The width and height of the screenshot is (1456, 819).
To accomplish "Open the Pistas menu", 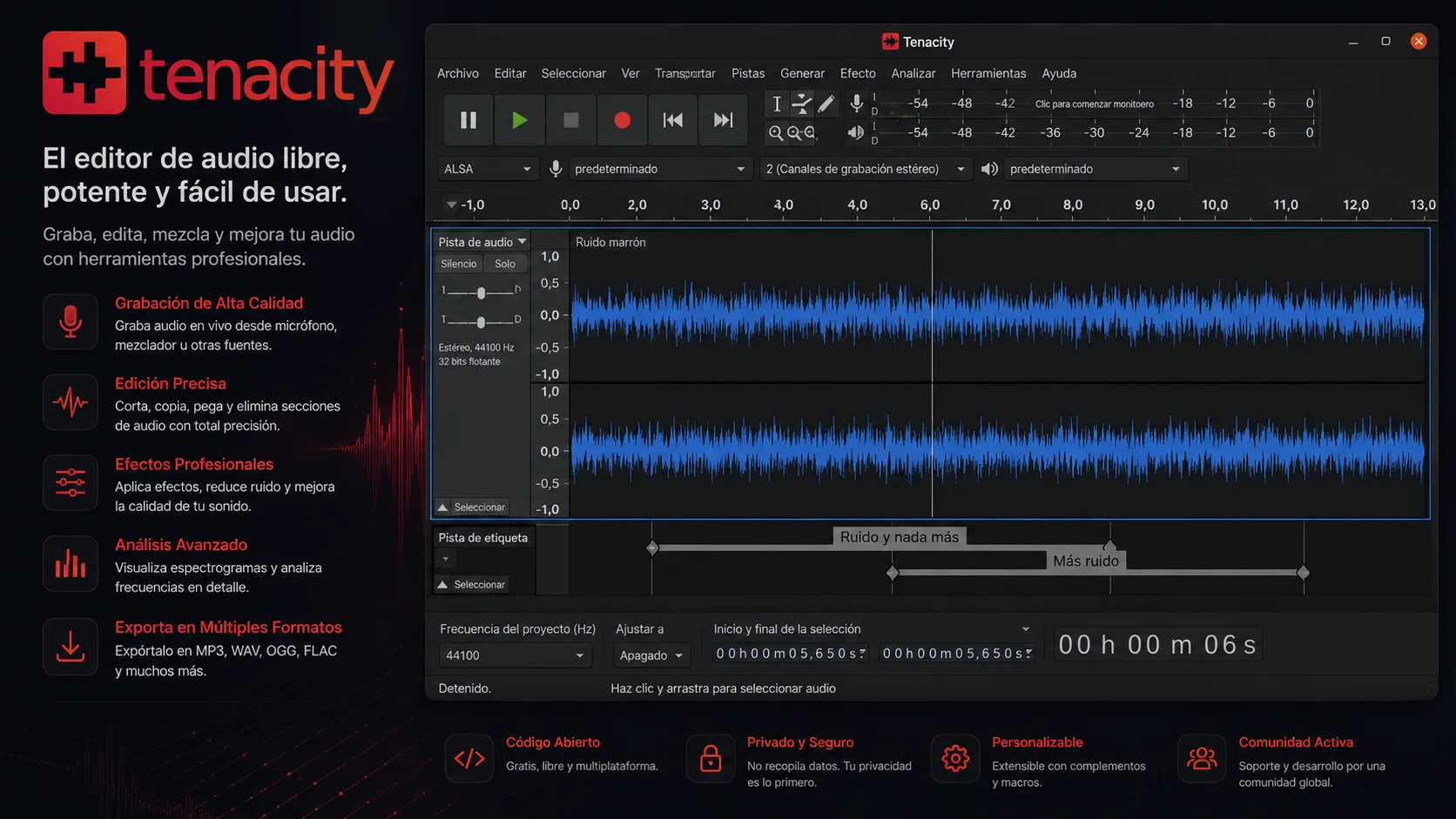I will point(748,73).
